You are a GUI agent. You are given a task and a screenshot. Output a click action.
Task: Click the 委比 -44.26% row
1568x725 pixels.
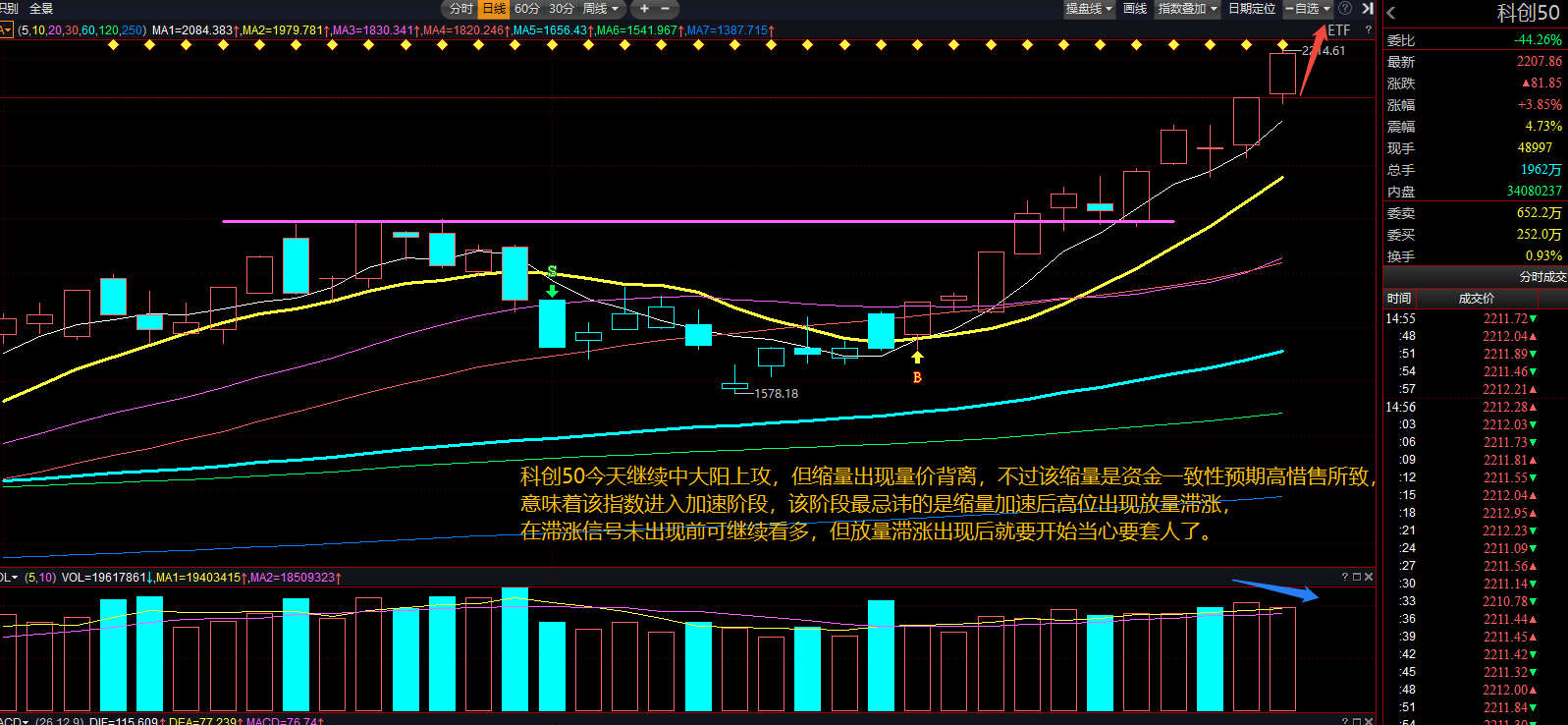point(1474,40)
